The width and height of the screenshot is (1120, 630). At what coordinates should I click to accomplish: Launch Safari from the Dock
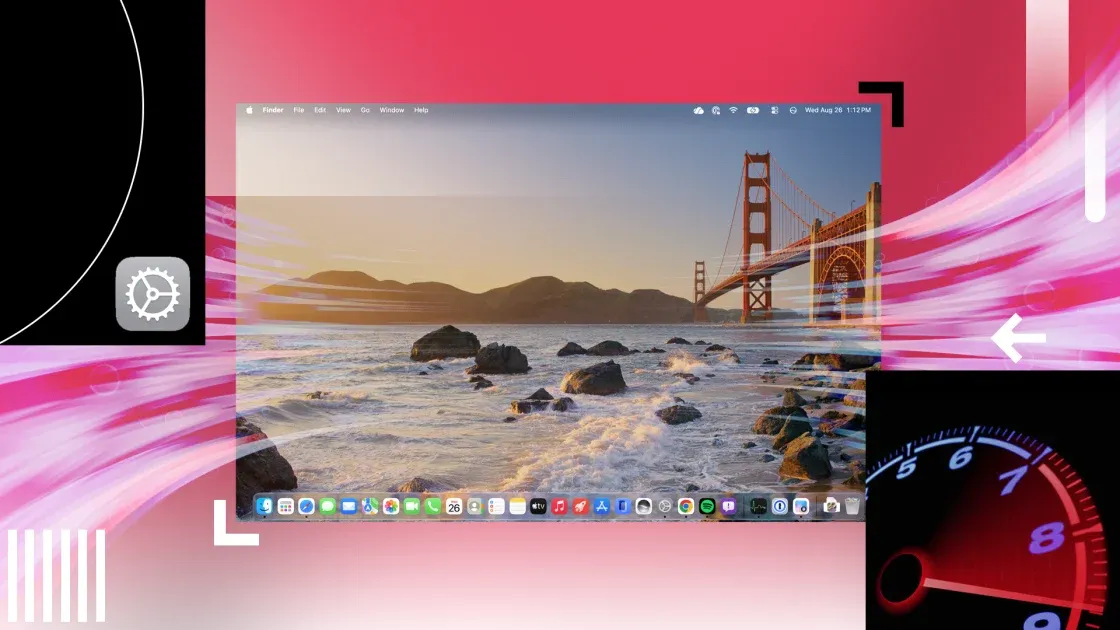(x=306, y=506)
